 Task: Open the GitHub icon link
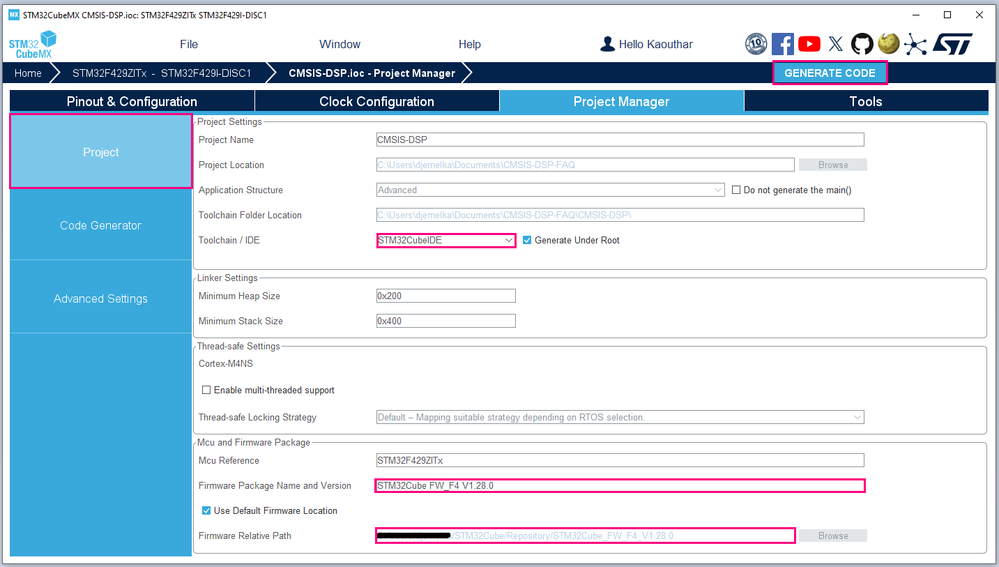[862, 44]
